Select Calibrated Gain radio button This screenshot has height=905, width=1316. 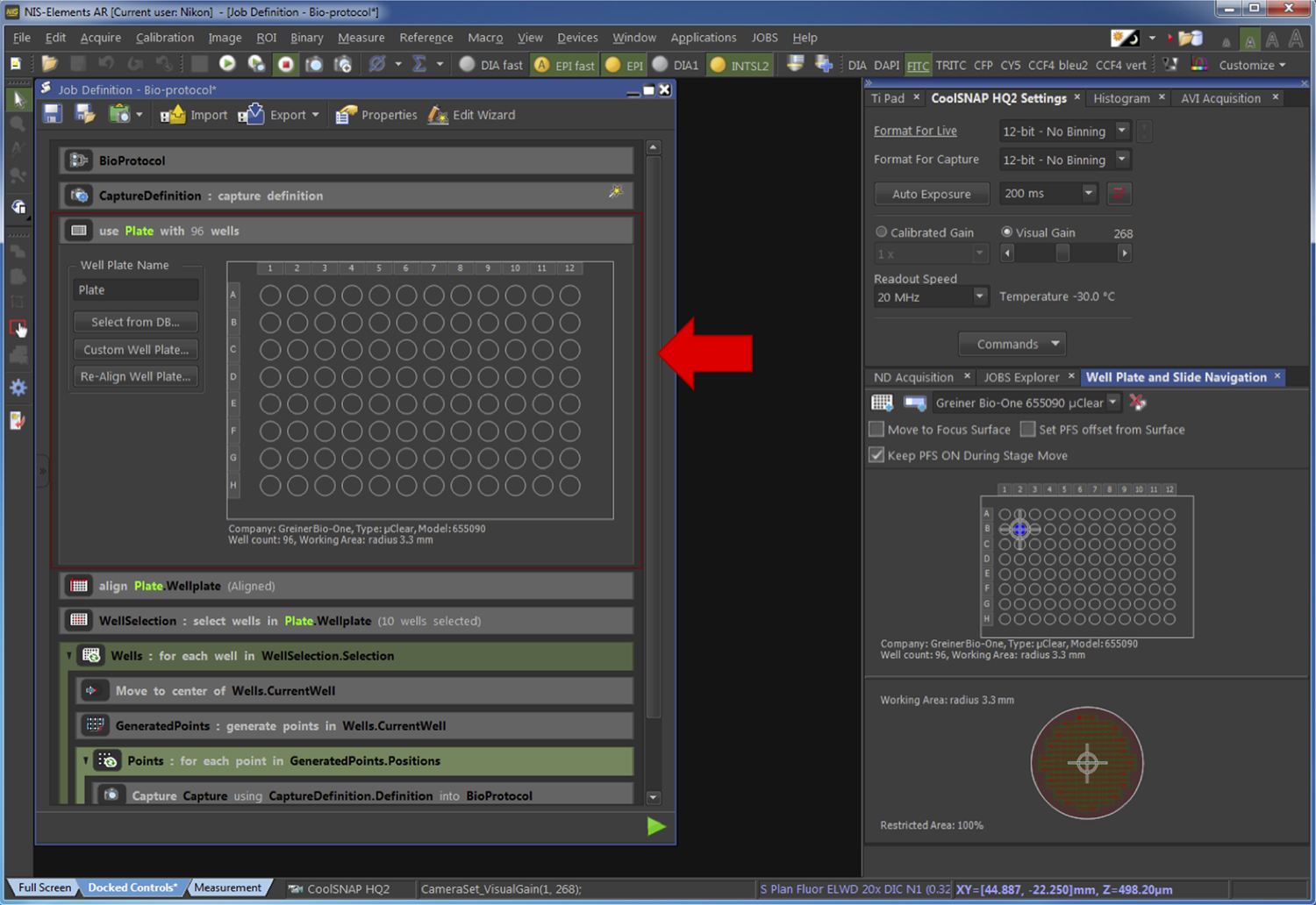(x=882, y=232)
